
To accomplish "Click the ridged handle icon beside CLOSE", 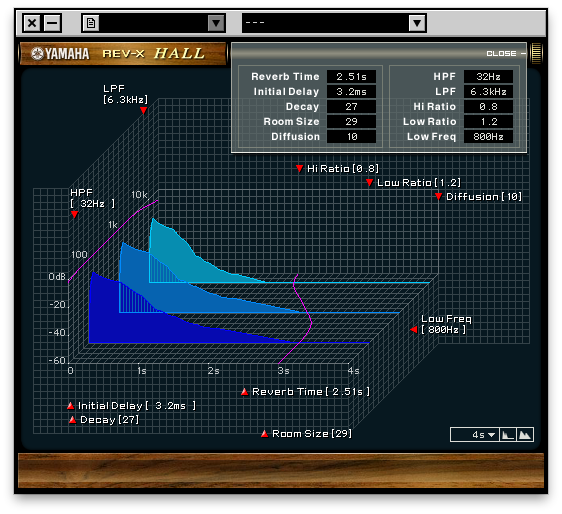I will (536, 53).
